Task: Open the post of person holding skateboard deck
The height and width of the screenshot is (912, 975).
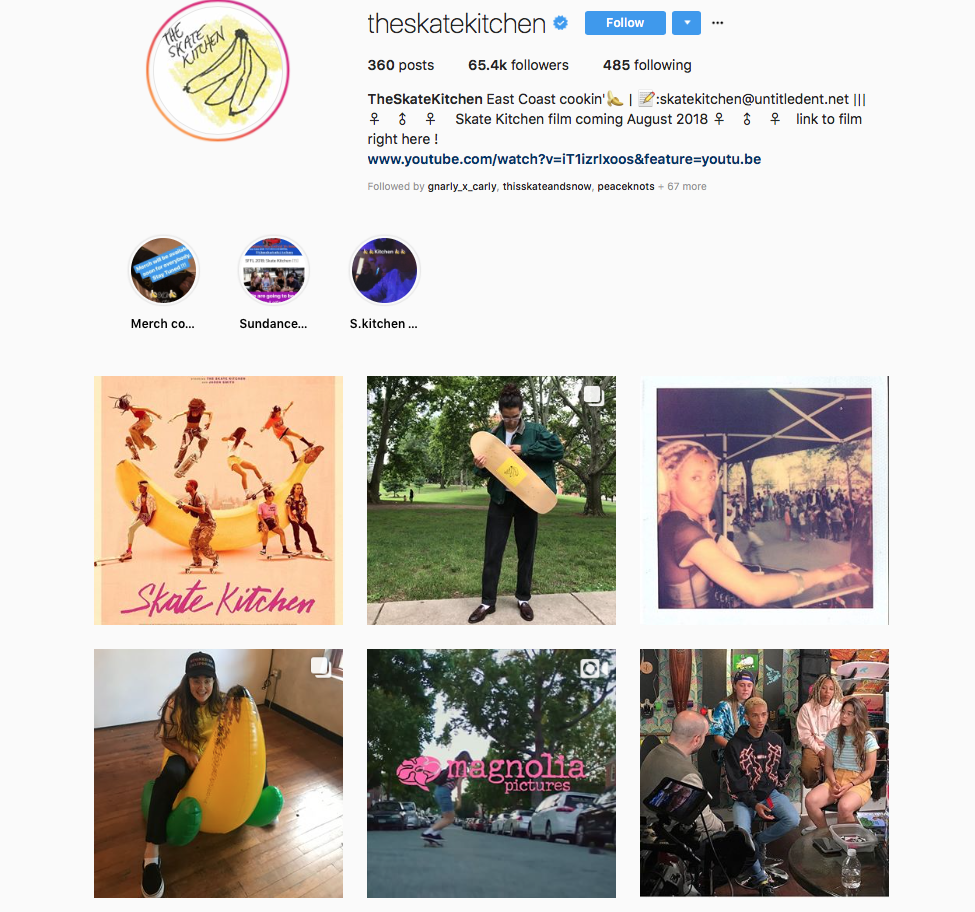Action: coord(491,500)
